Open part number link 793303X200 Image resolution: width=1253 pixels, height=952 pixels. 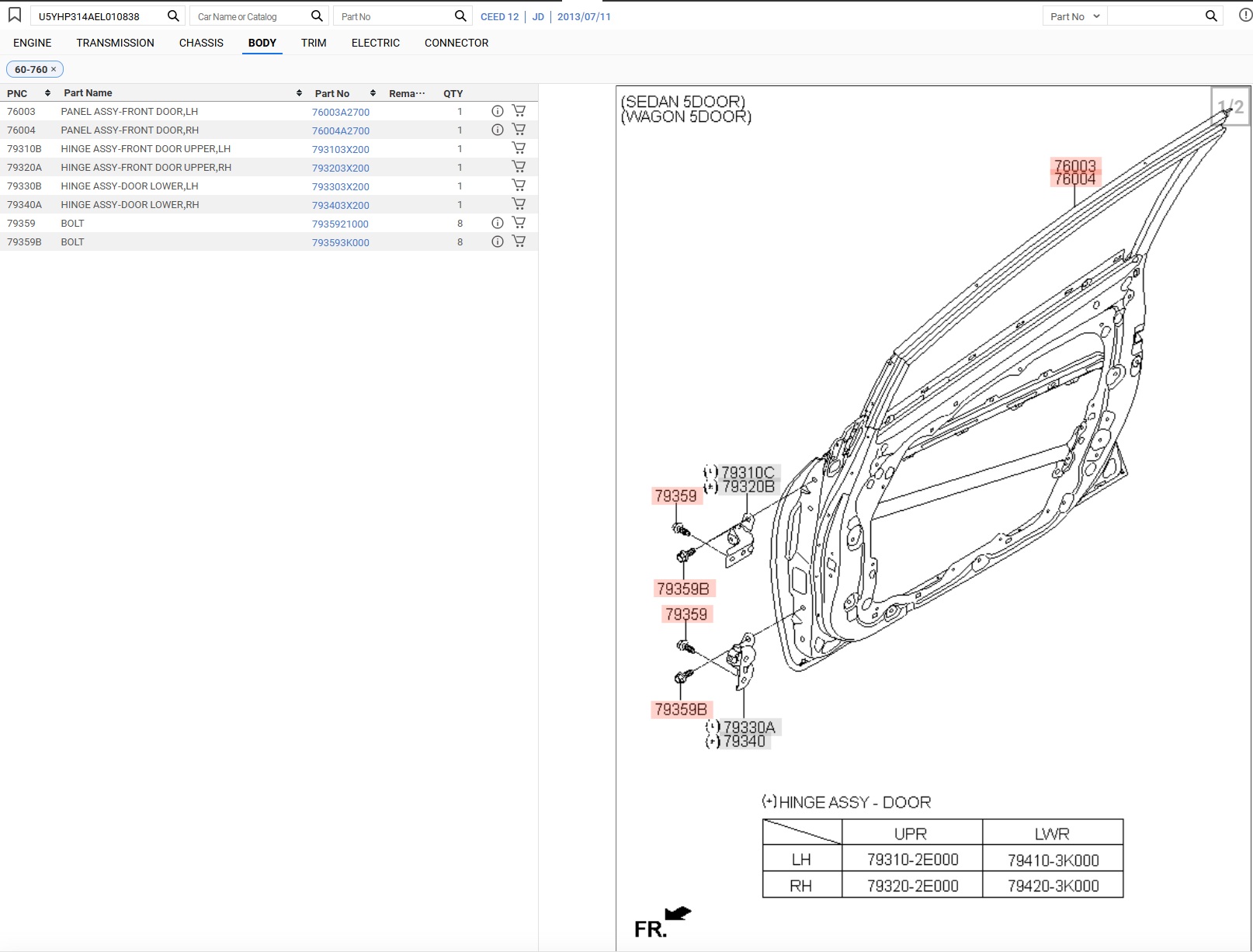[340, 186]
